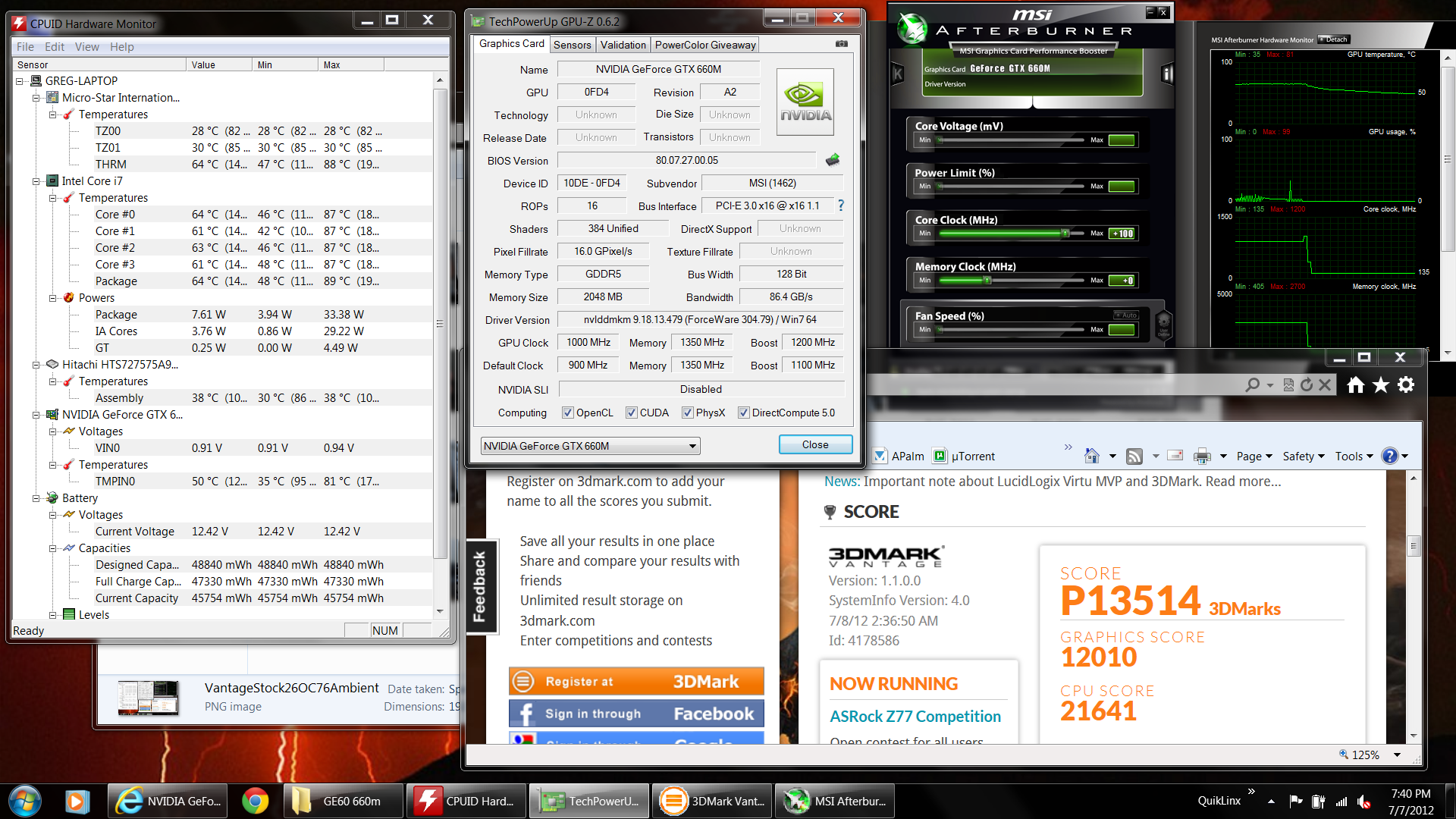This screenshot has height=819, width=1456.
Task: Click the browser Home icon
Action: point(1355,385)
